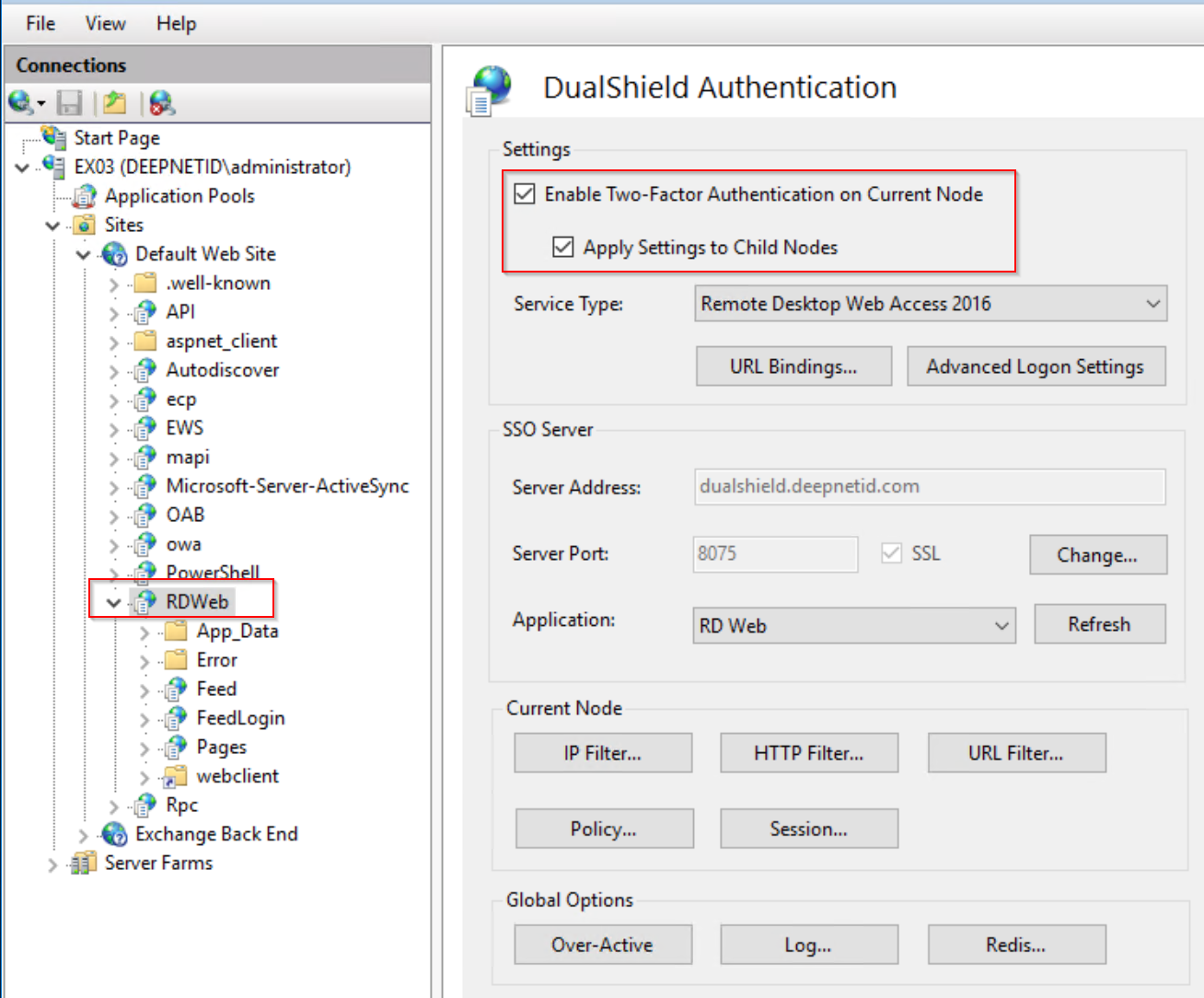Click the Exchange Back End site icon

pos(115,834)
